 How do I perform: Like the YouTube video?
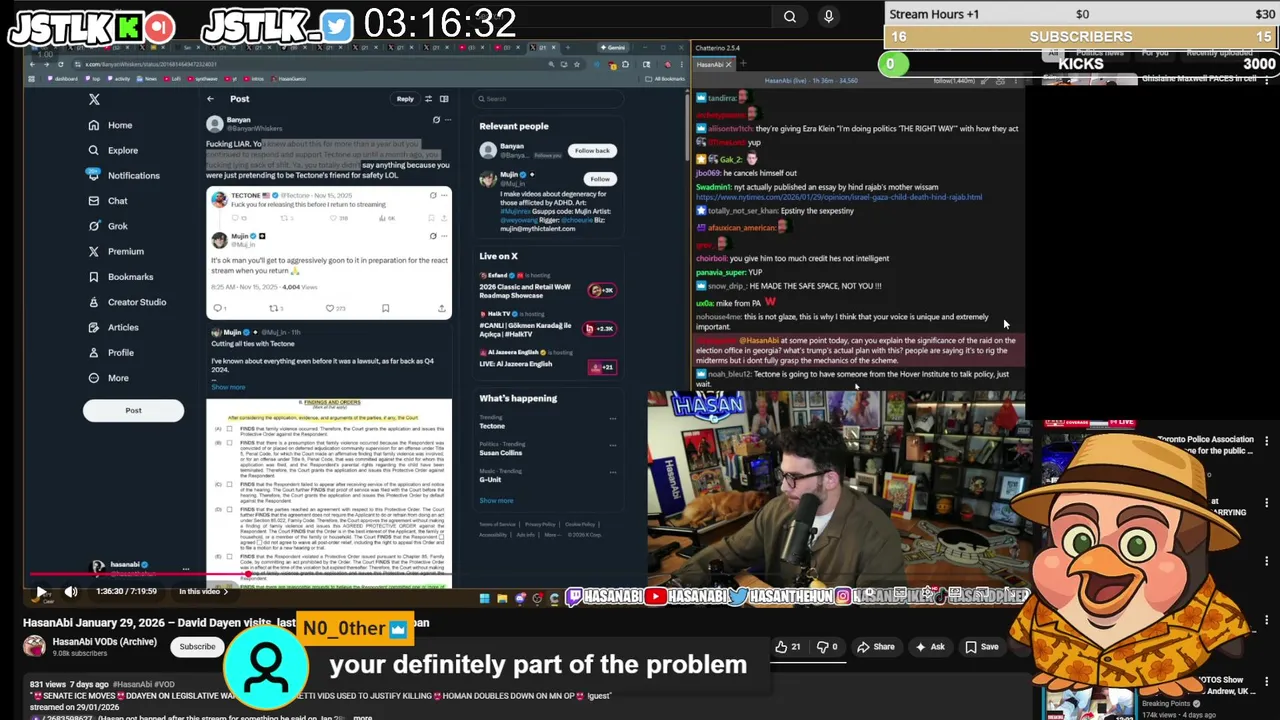tap(789, 647)
